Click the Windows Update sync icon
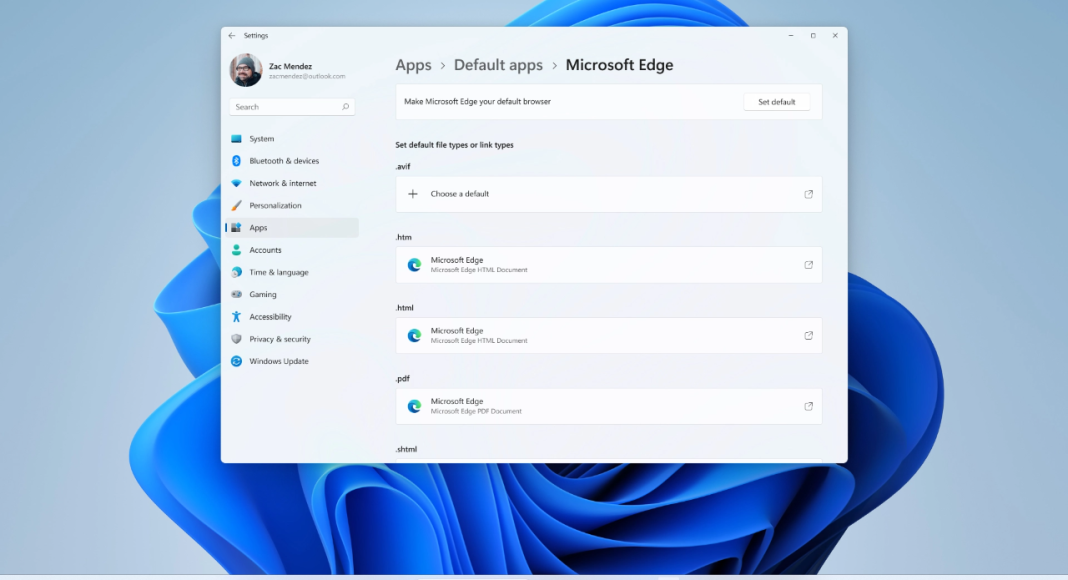The image size is (1068, 580). click(x=236, y=361)
